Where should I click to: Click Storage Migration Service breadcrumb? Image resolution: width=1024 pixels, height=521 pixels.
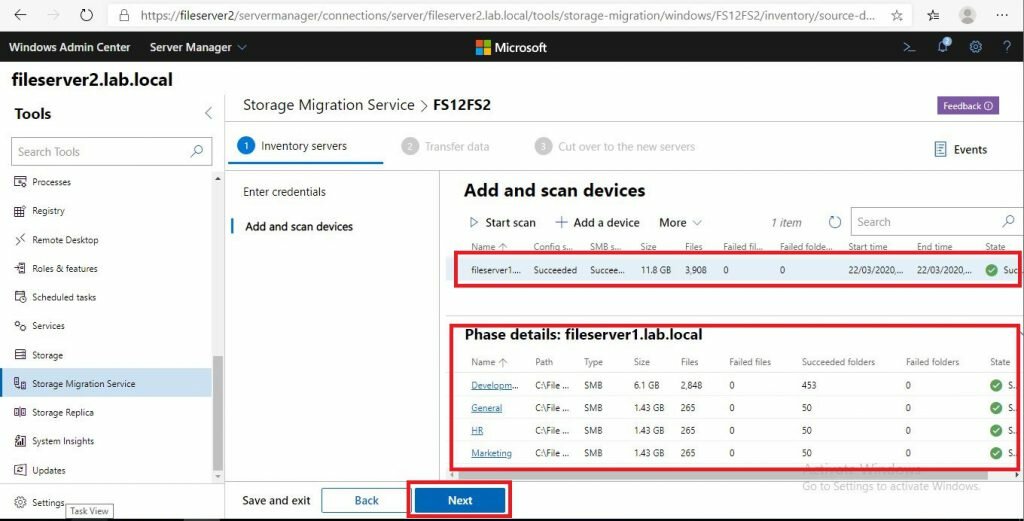[328, 105]
